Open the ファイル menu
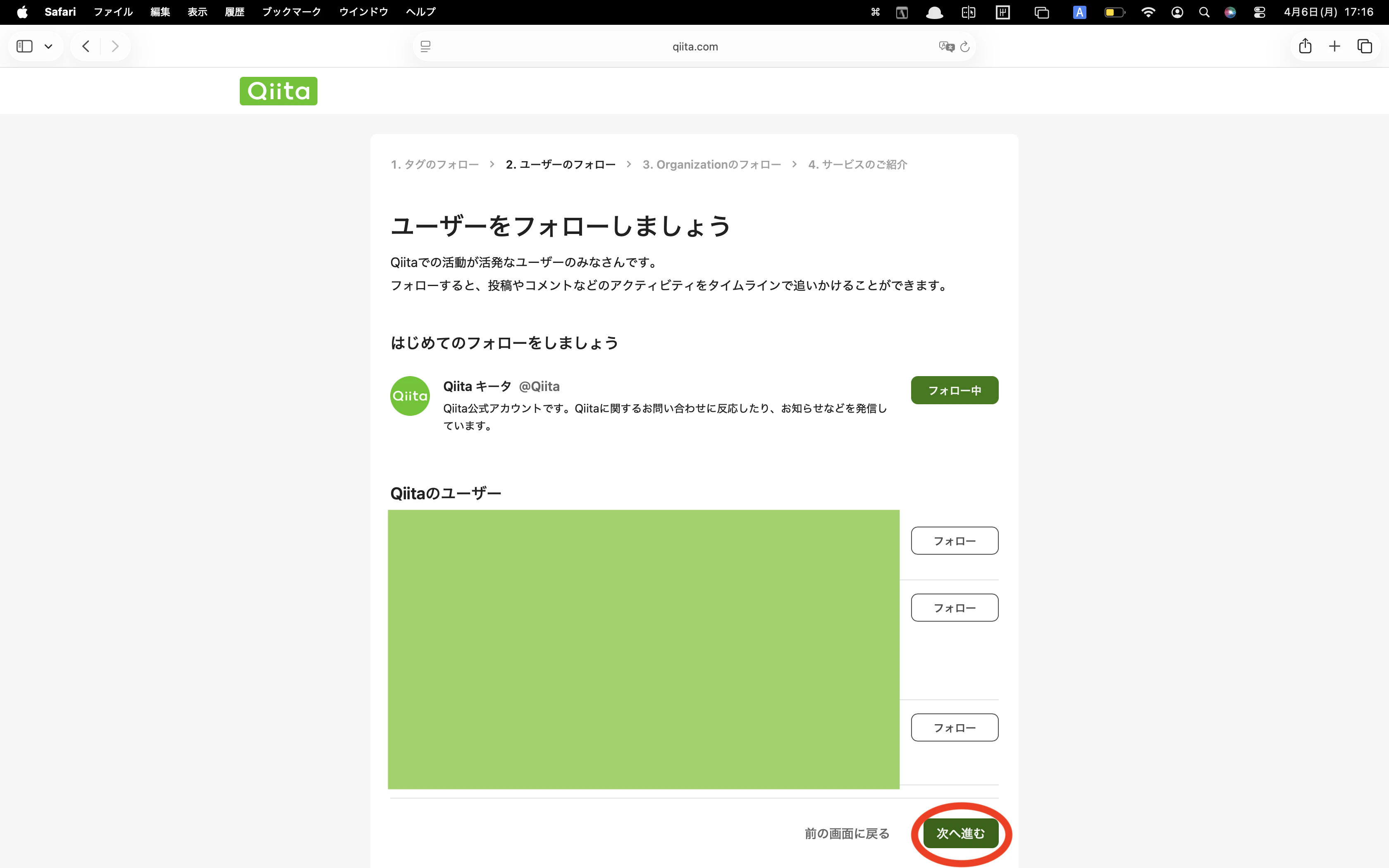1389x868 pixels. coord(113,12)
